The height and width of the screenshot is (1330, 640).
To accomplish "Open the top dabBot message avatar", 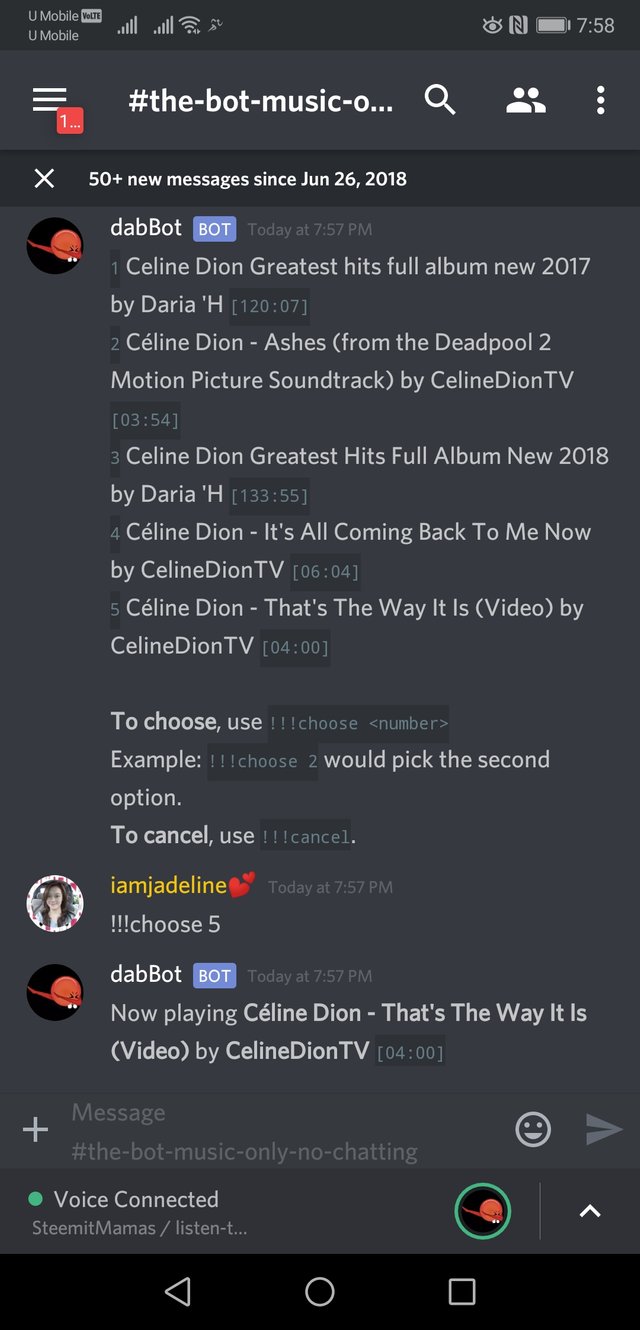I will point(54,246).
